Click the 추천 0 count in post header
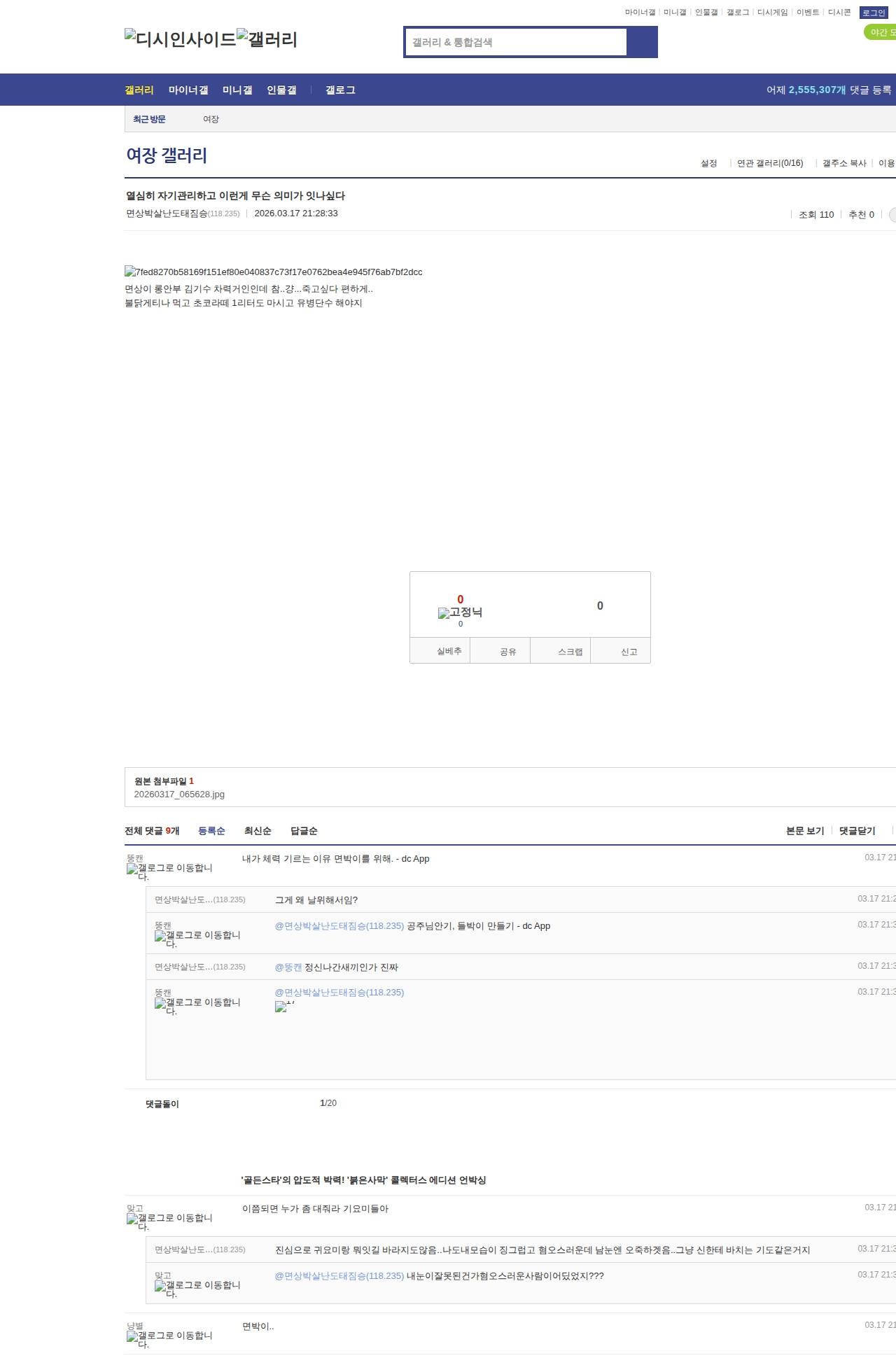 861,215
